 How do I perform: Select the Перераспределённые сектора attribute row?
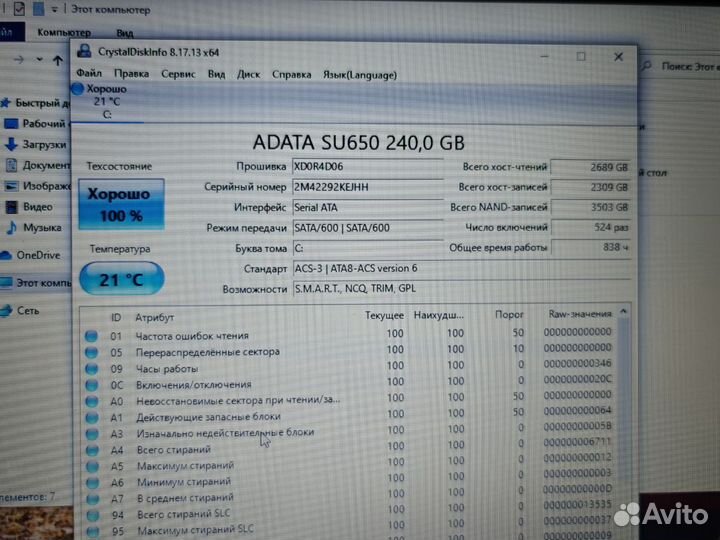[349, 351]
